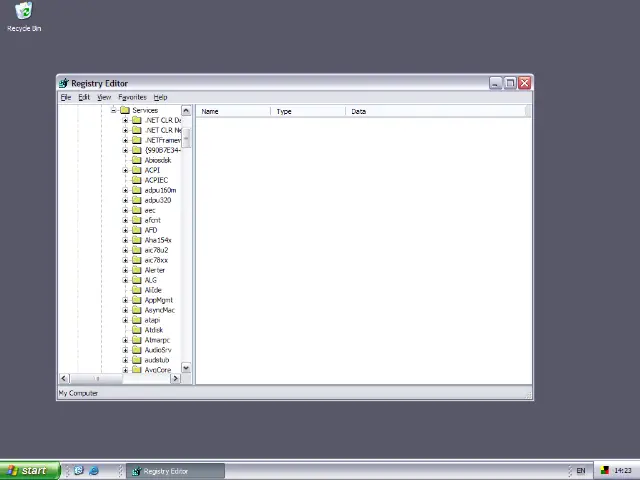
Task: Click the taskbar clock showing 14:23
Action: (x=622, y=471)
